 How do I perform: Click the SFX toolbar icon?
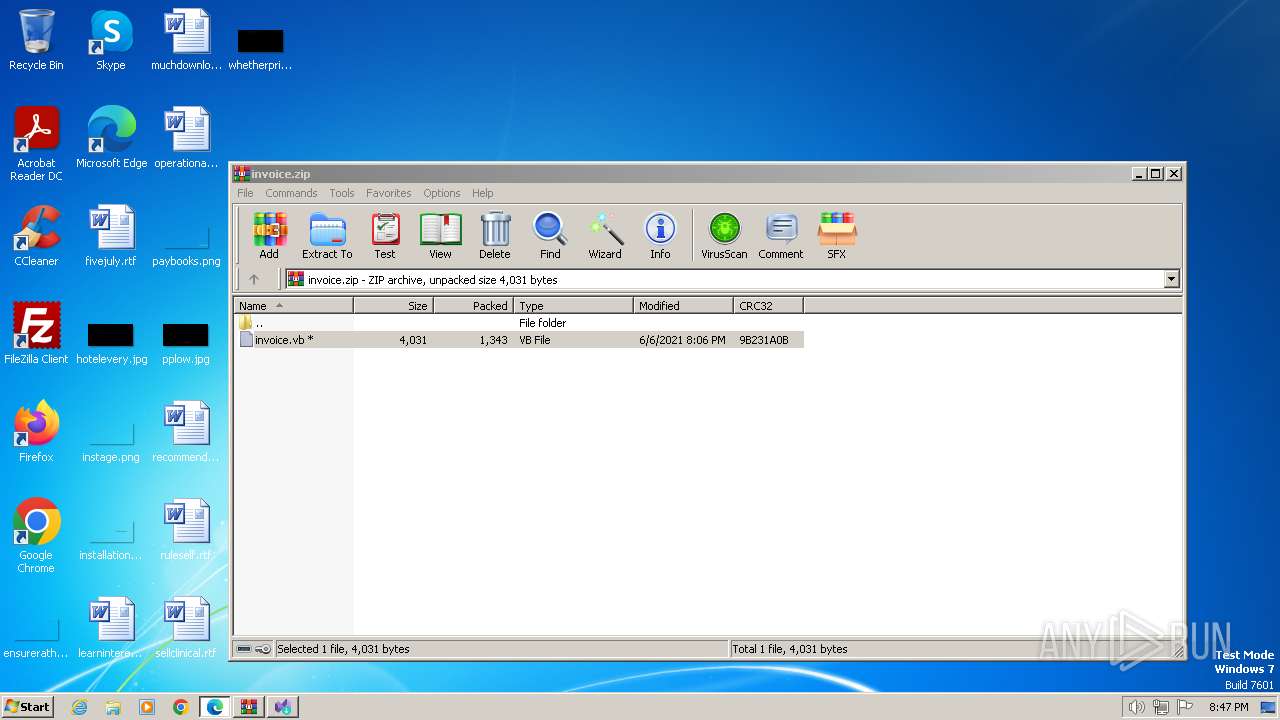click(837, 236)
